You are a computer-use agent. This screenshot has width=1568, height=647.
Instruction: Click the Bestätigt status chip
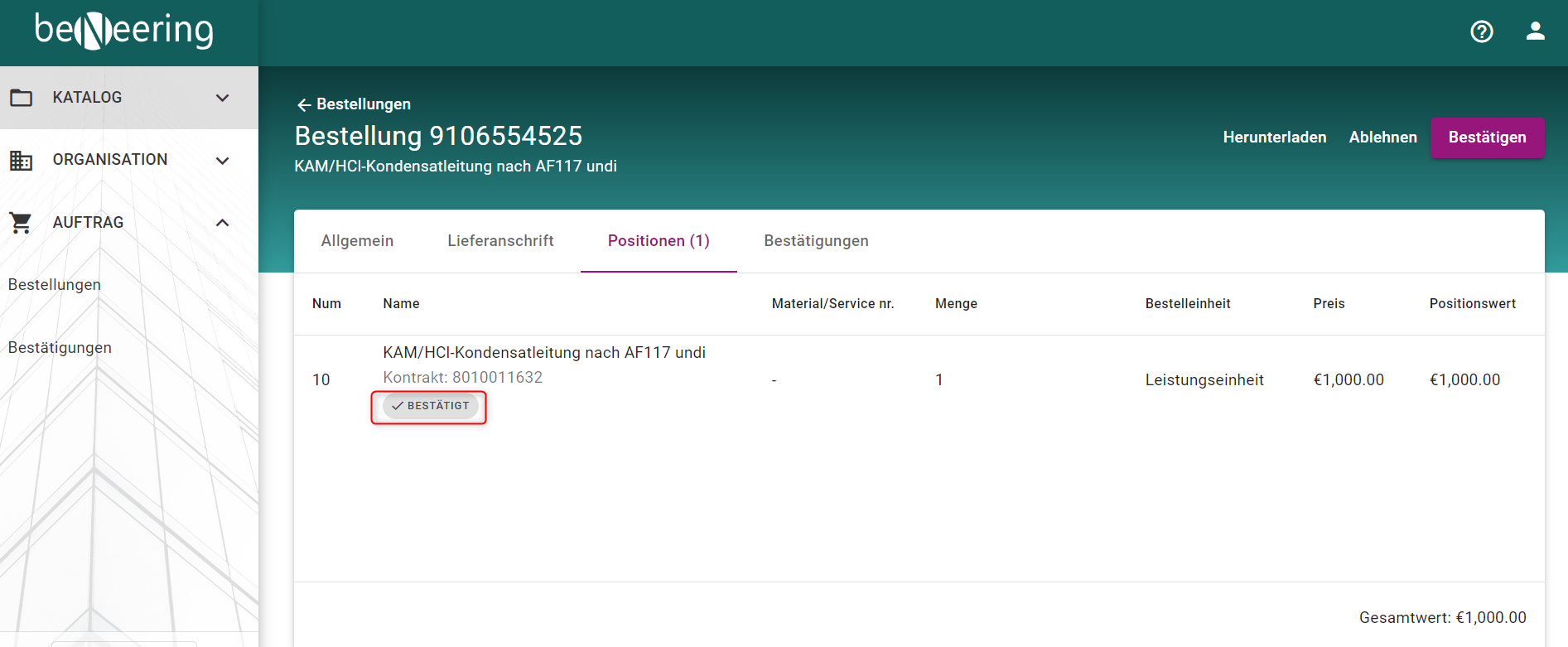tap(430, 406)
